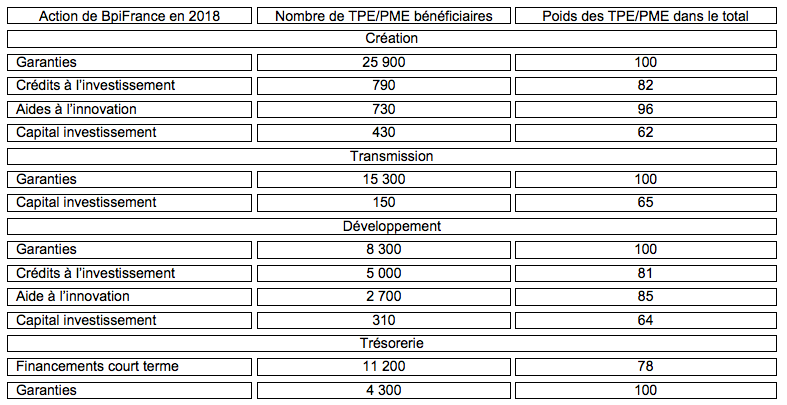Click the "Transmission" section heading
The width and height of the screenshot is (787, 405).
click(x=391, y=156)
